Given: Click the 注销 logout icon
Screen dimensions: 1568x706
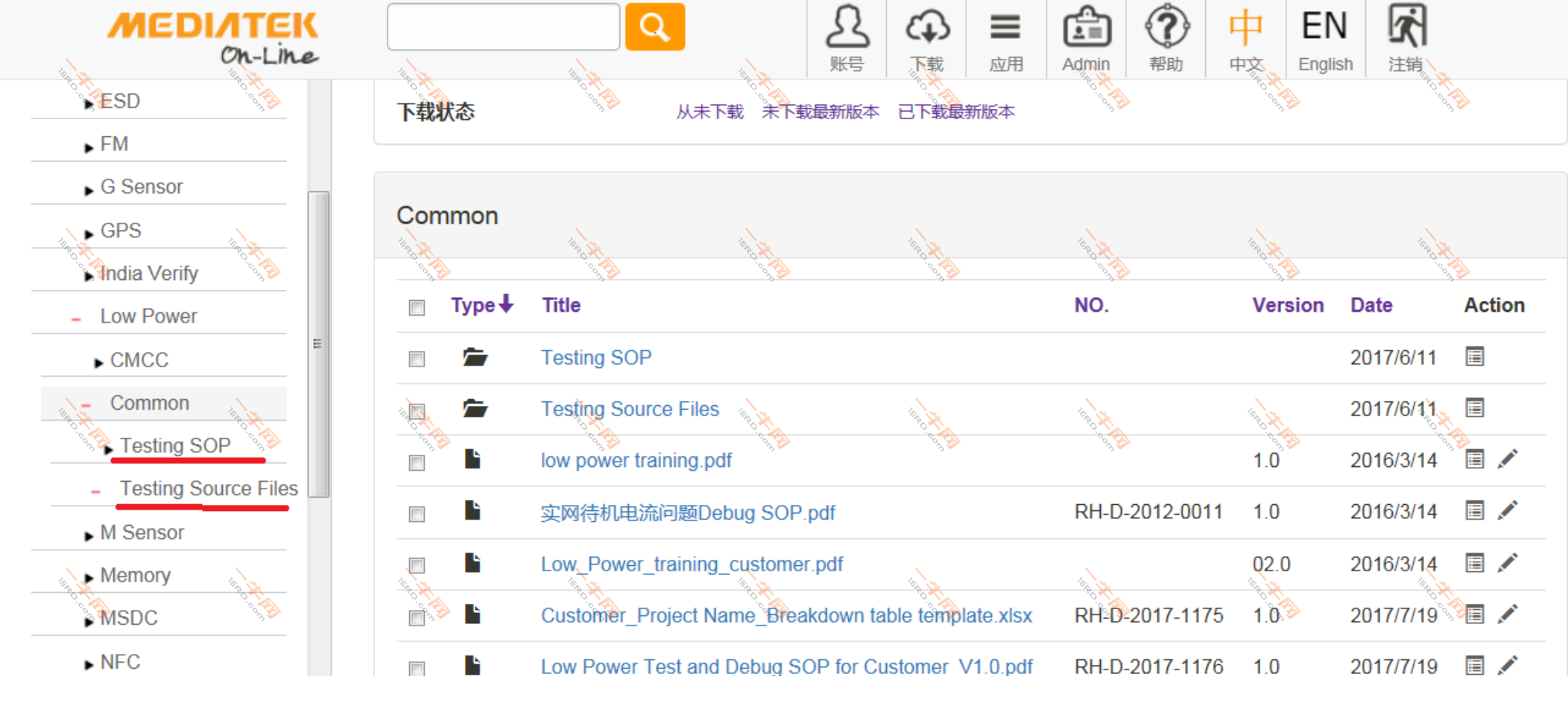Looking at the screenshot, I should (x=1404, y=27).
